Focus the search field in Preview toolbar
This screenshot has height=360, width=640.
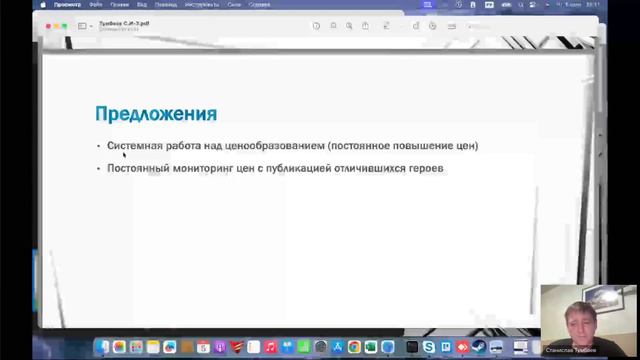(x=480, y=27)
